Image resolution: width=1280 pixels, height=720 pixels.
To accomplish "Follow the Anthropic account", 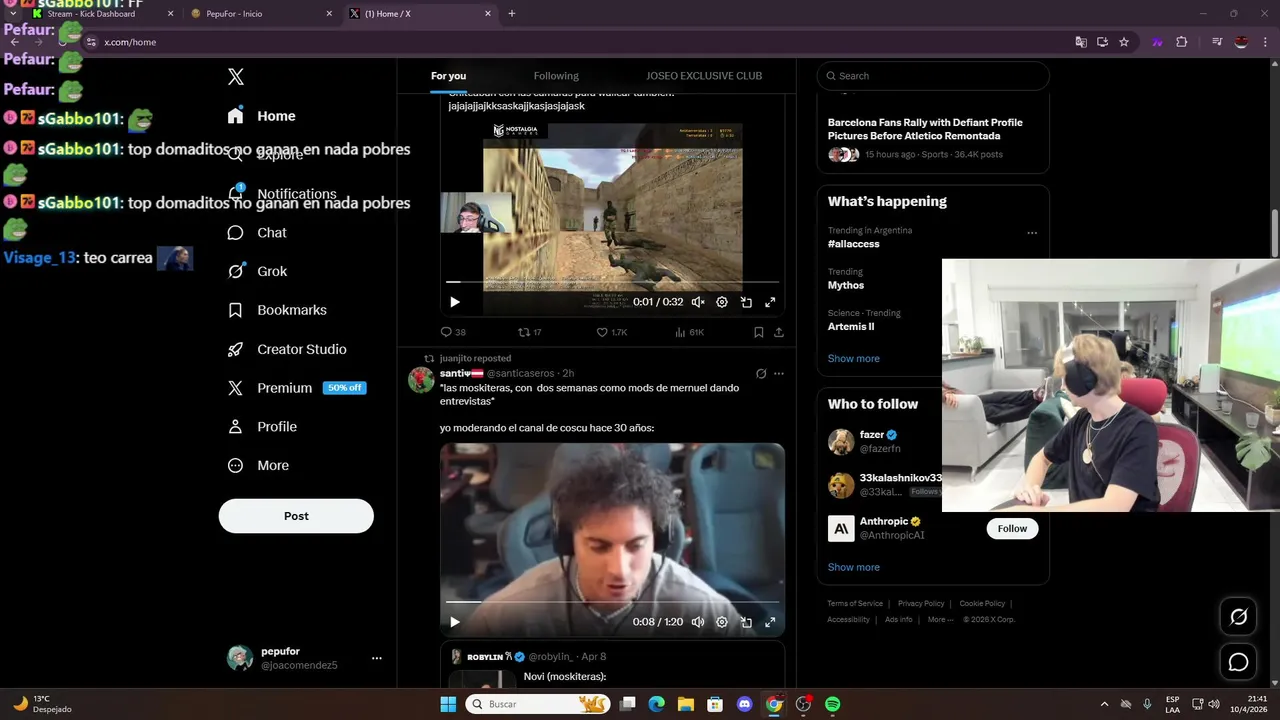I will (1012, 528).
